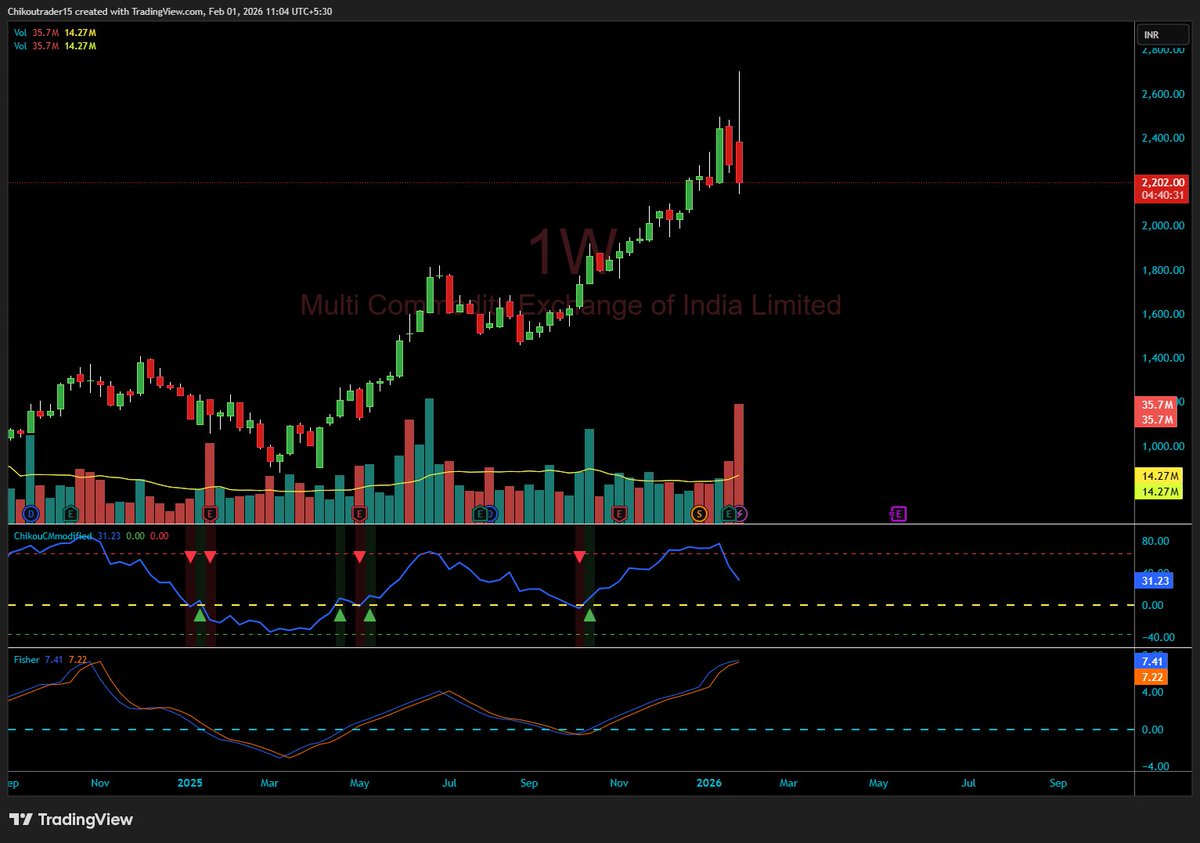The image size is (1200, 843).
Task: Click the orange 7.22 Fisher signal label
Action: click(x=1150, y=677)
